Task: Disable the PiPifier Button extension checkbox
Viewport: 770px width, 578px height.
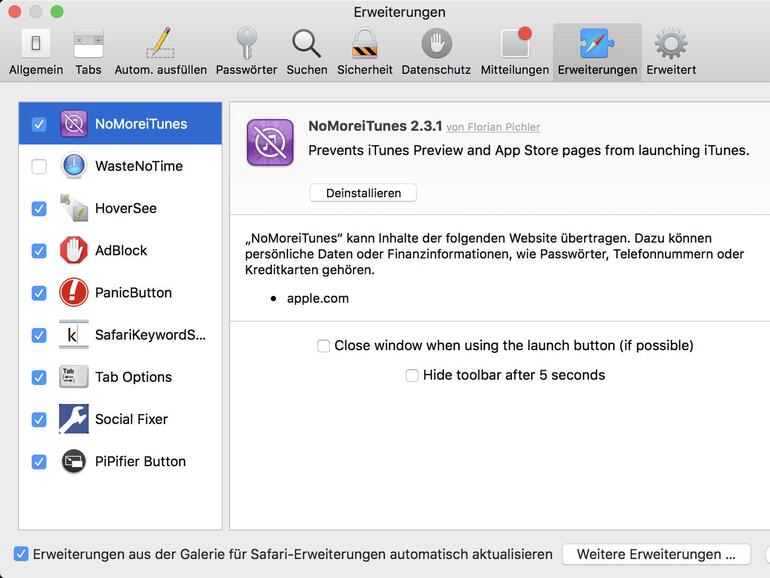Action: click(39, 462)
